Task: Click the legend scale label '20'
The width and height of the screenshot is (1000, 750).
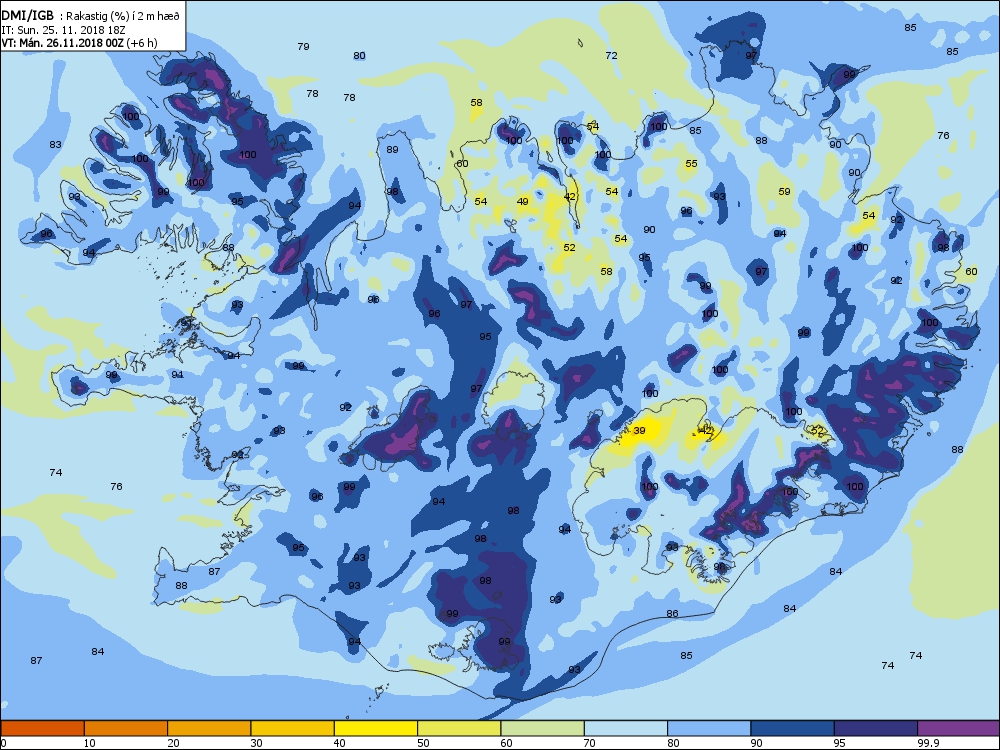Action: (x=173, y=743)
